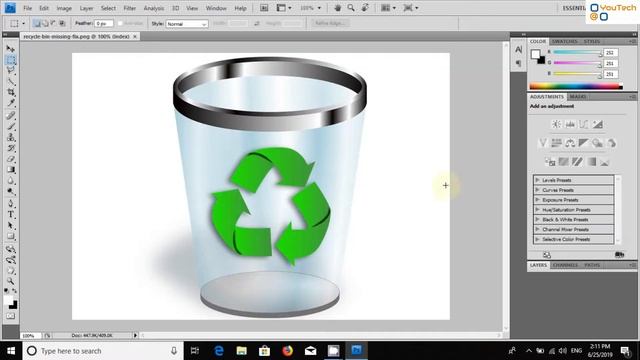Click the R color slider
Image resolution: width=640 pixels, height=360 pixels.
click(577, 52)
